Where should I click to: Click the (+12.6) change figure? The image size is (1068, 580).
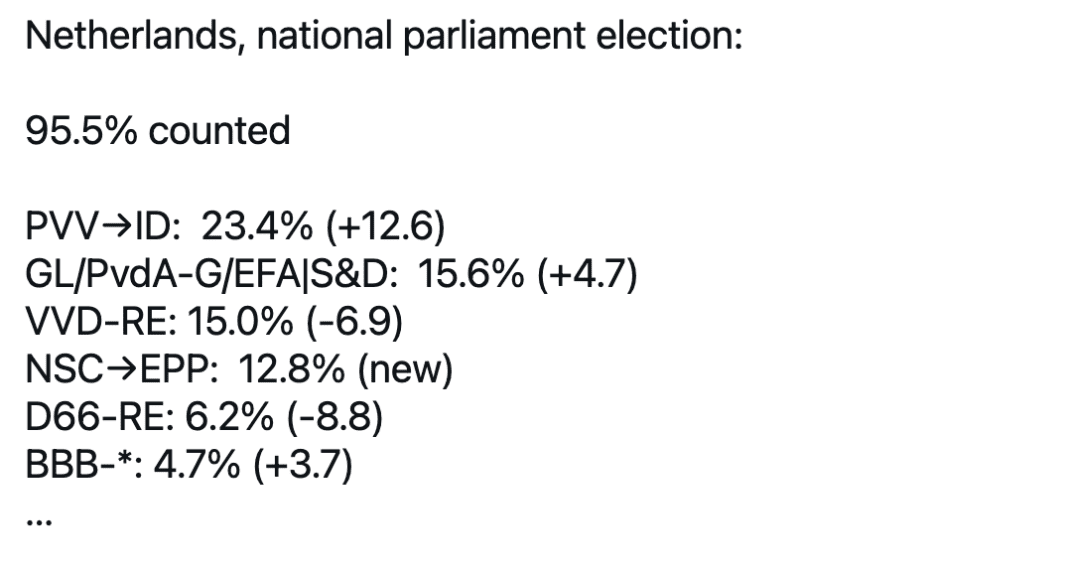tap(386, 226)
